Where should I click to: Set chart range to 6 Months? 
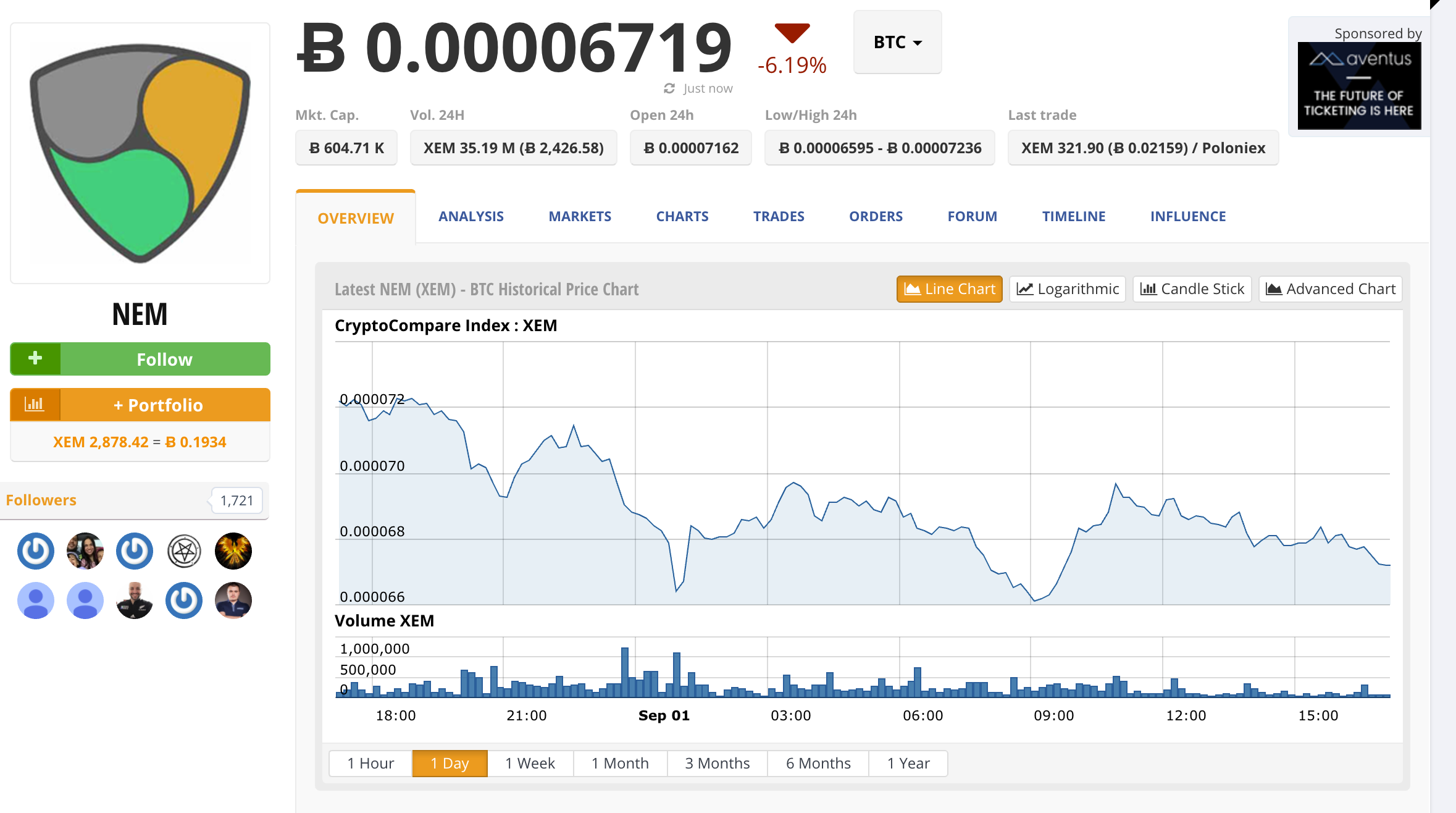click(x=818, y=764)
